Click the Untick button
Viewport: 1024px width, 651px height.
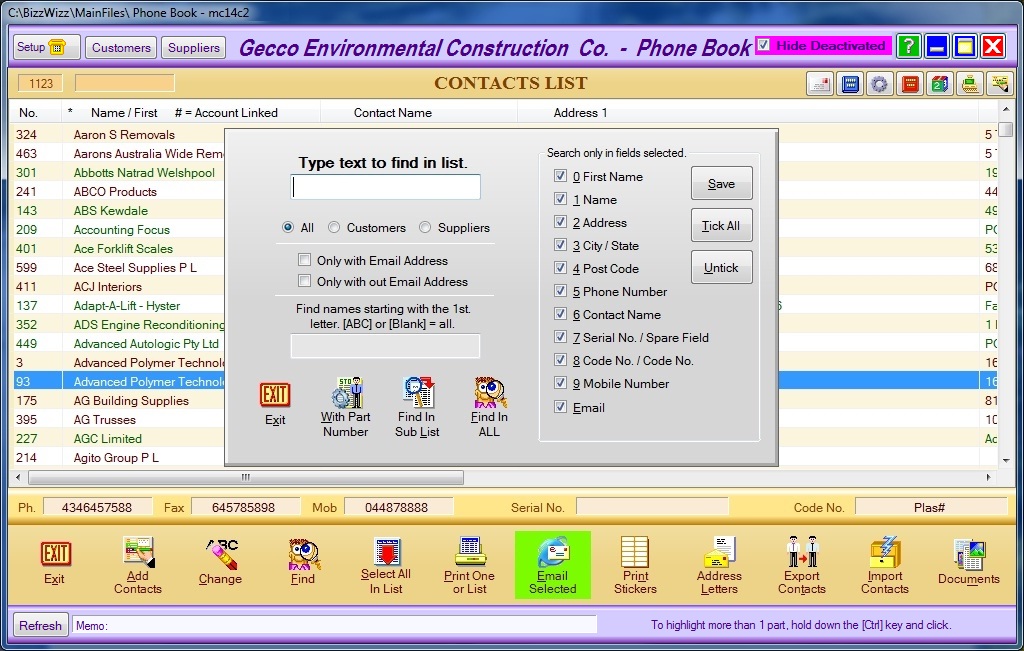click(x=722, y=267)
